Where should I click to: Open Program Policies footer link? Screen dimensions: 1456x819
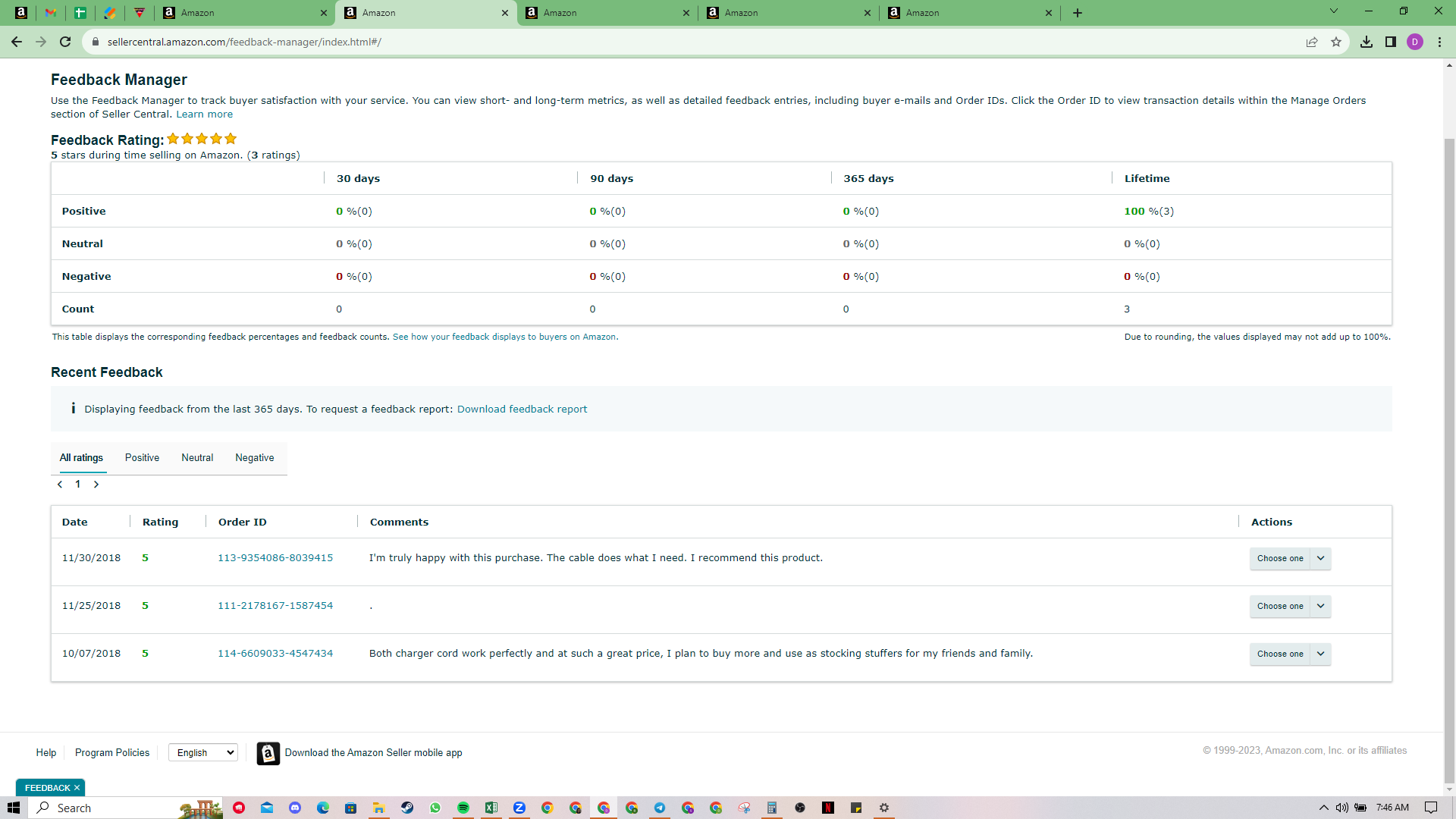[x=112, y=753]
